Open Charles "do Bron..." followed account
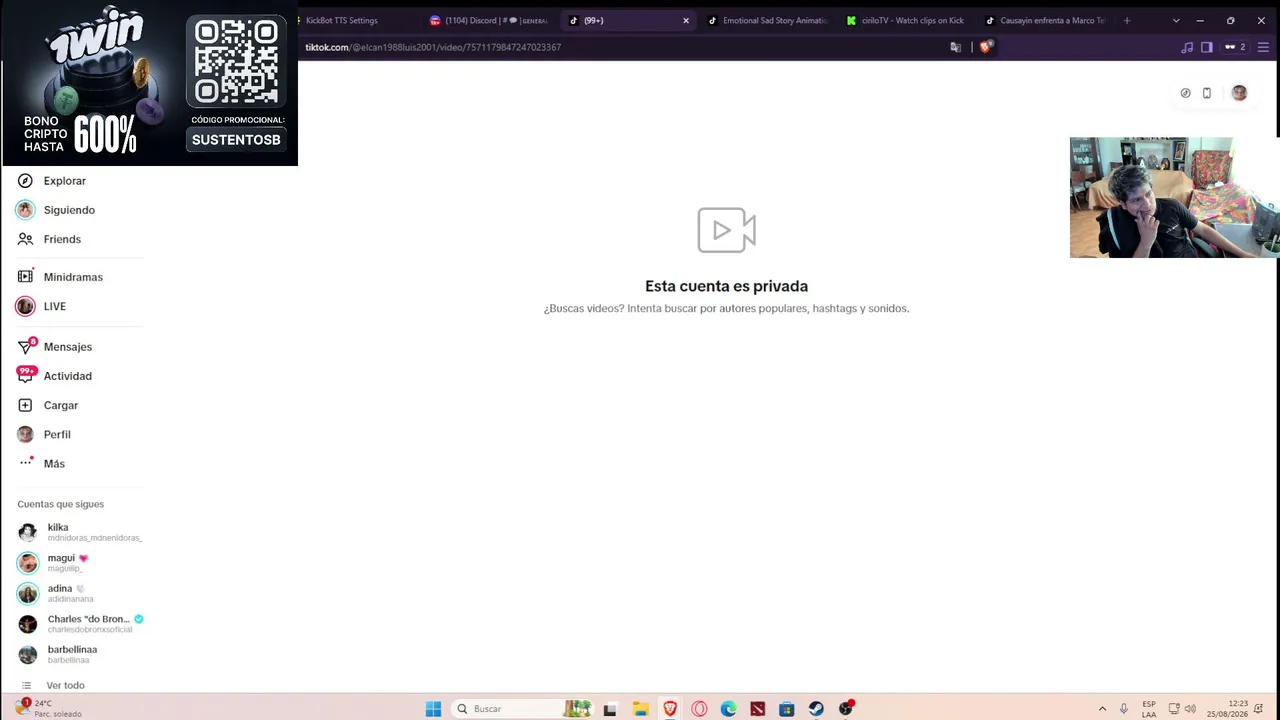This screenshot has width=1280, height=720. [80, 624]
